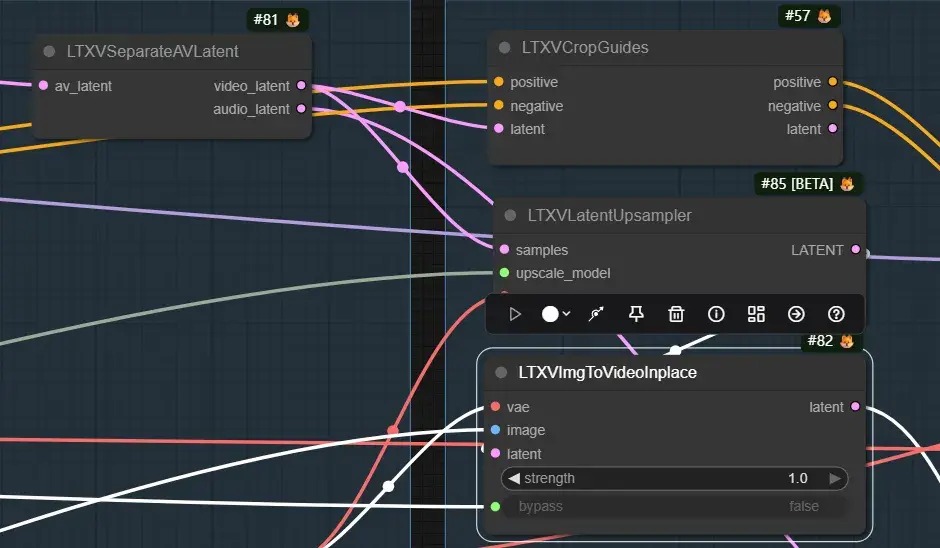Image resolution: width=940 pixels, height=548 pixels.
Task: Collapse the LTXVCropGuides node dot
Action: (x=505, y=47)
